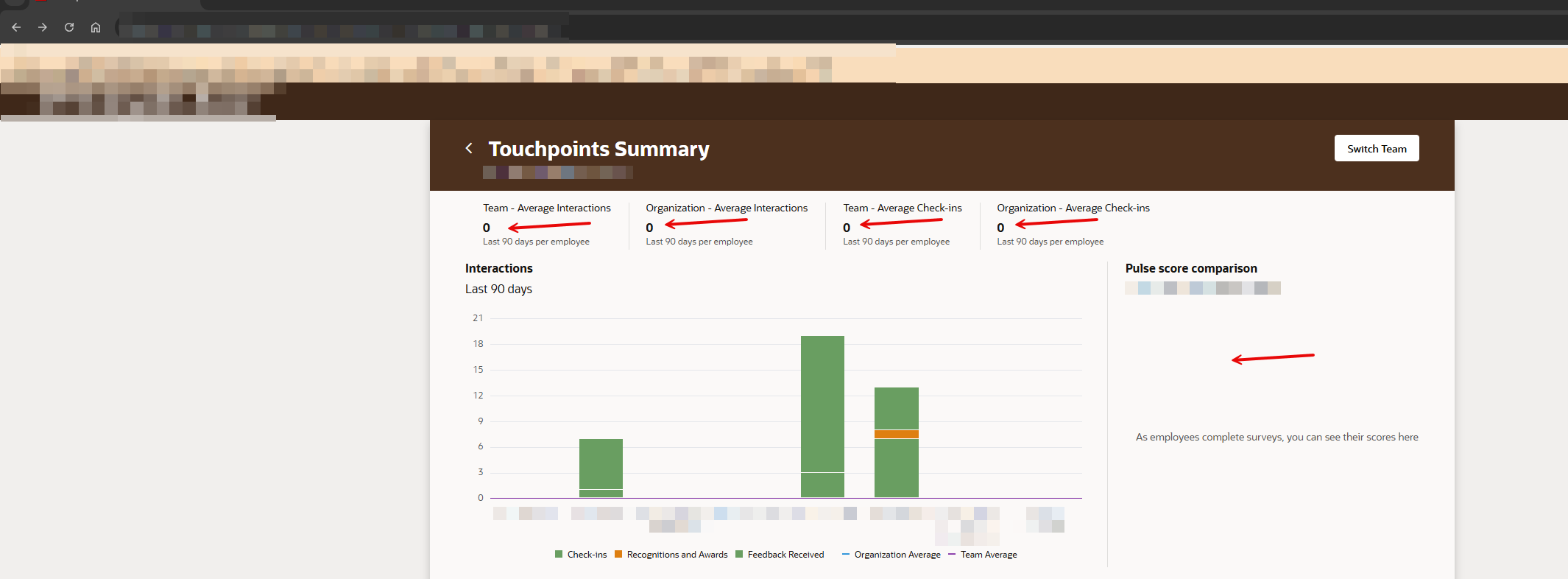Image resolution: width=1568 pixels, height=579 pixels.
Task: Click the Touchpoints Summary page title
Action: click(599, 149)
